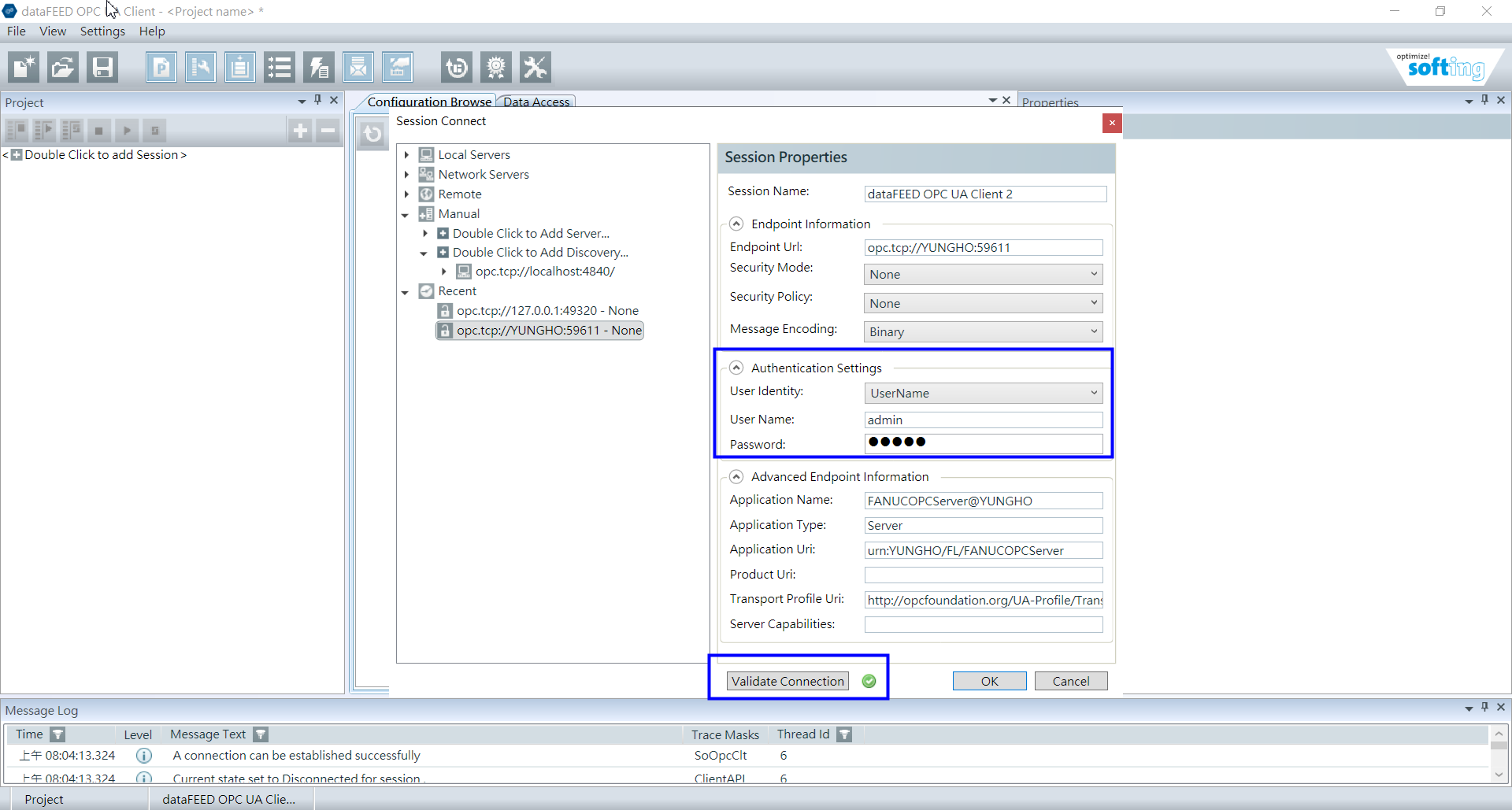Click the restart/refresh toolbar icon
This screenshot has width=1512, height=810.
[457, 67]
